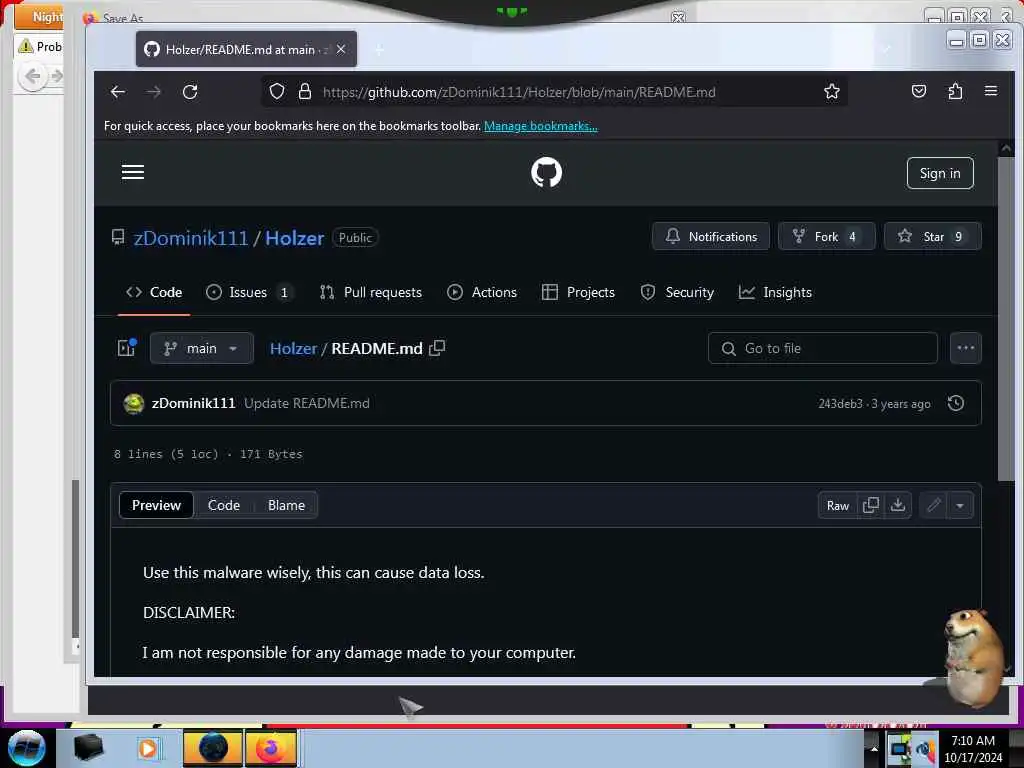Expand the edit options dropdown arrow

pos(960,505)
